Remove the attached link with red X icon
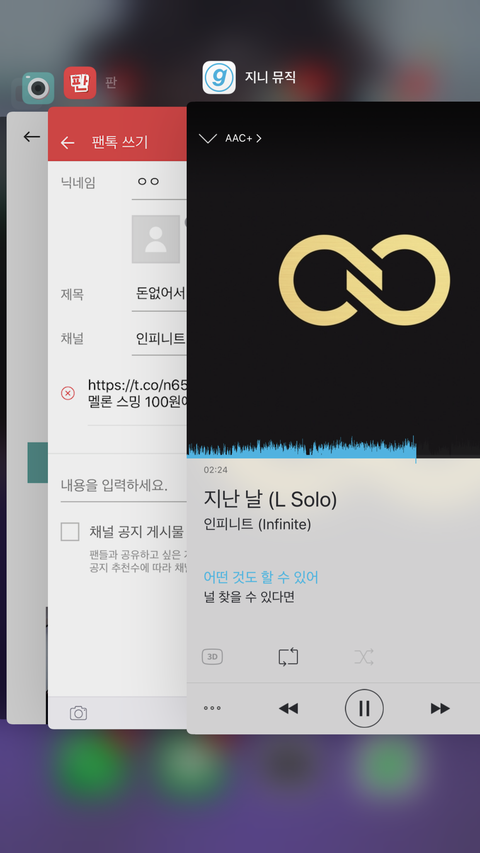 [68, 393]
